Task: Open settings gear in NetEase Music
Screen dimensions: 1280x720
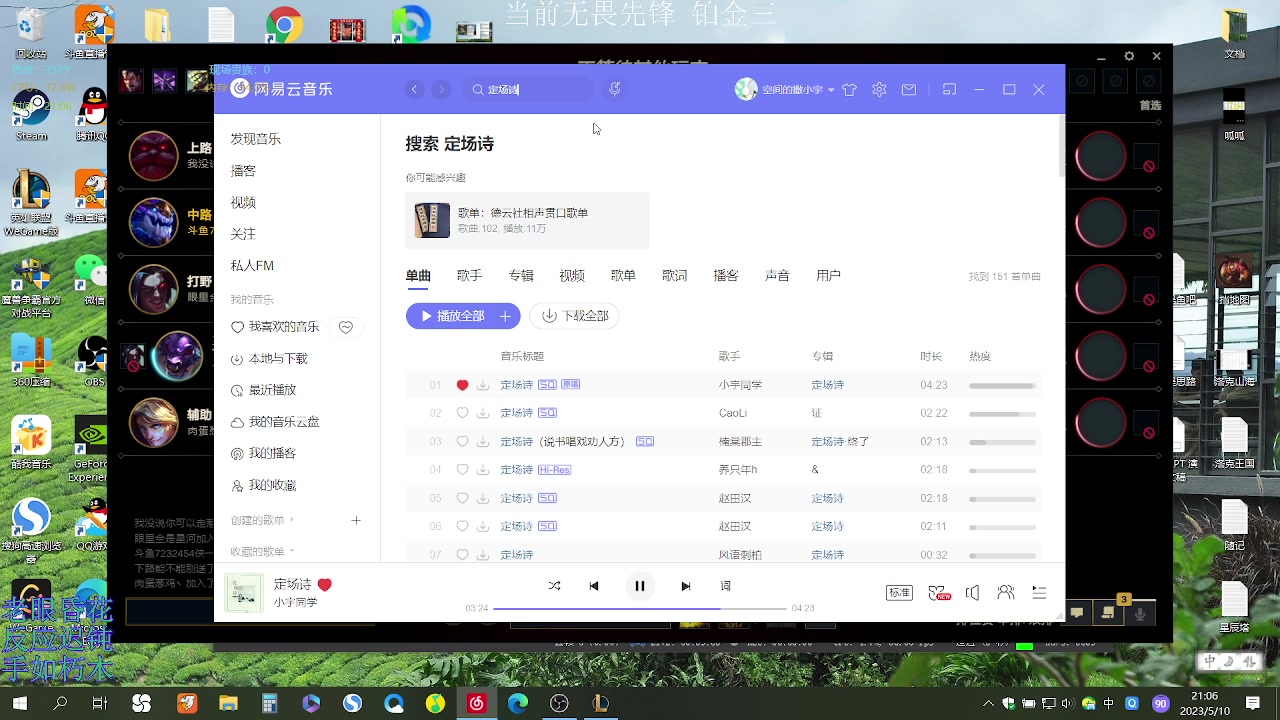Action: click(x=879, y=90)
